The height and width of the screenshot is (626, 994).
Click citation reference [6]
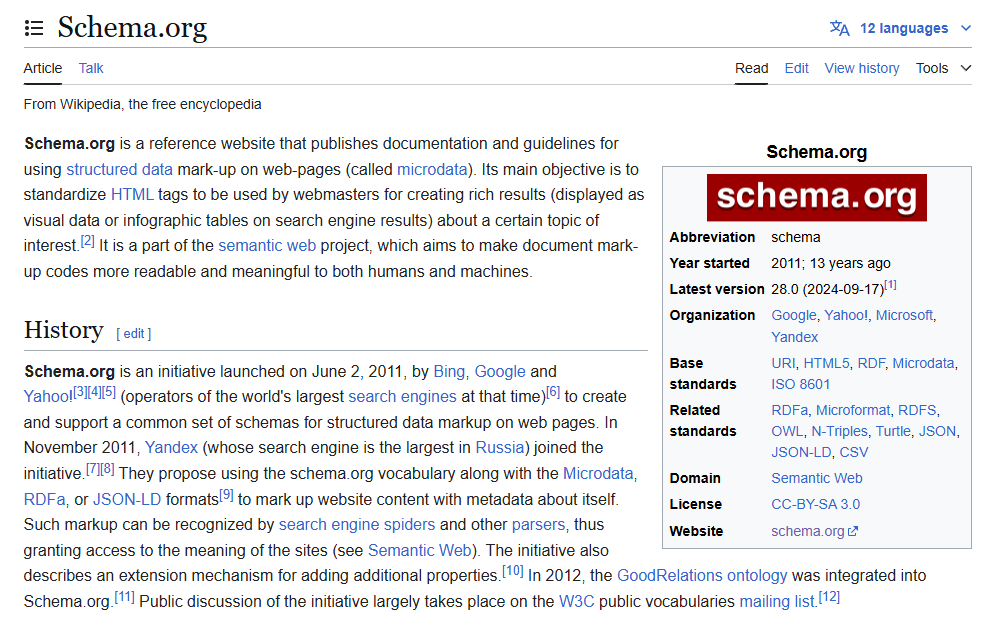553,392
